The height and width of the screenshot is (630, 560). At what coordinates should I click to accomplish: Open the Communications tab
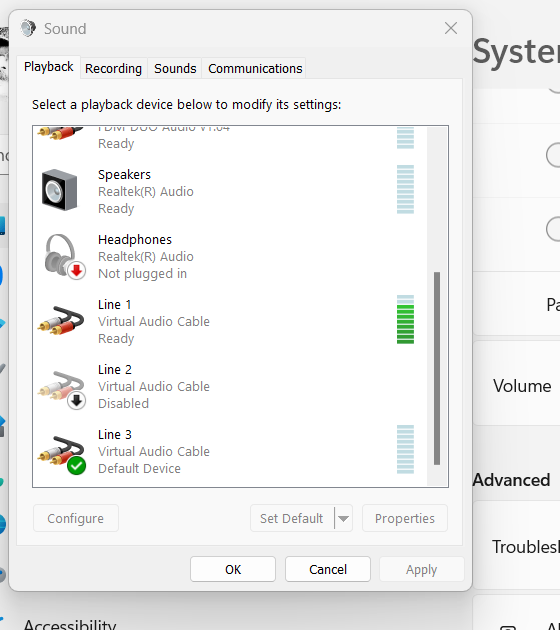(x=255, y=69)
